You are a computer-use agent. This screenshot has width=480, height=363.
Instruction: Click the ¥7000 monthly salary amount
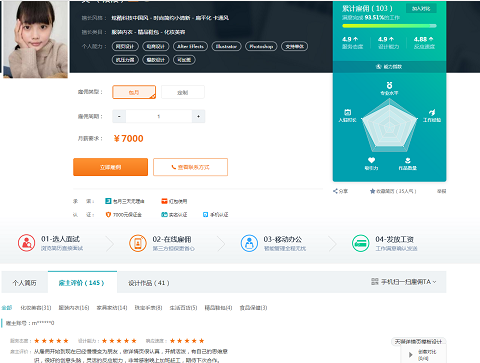[x=129, y=138]
